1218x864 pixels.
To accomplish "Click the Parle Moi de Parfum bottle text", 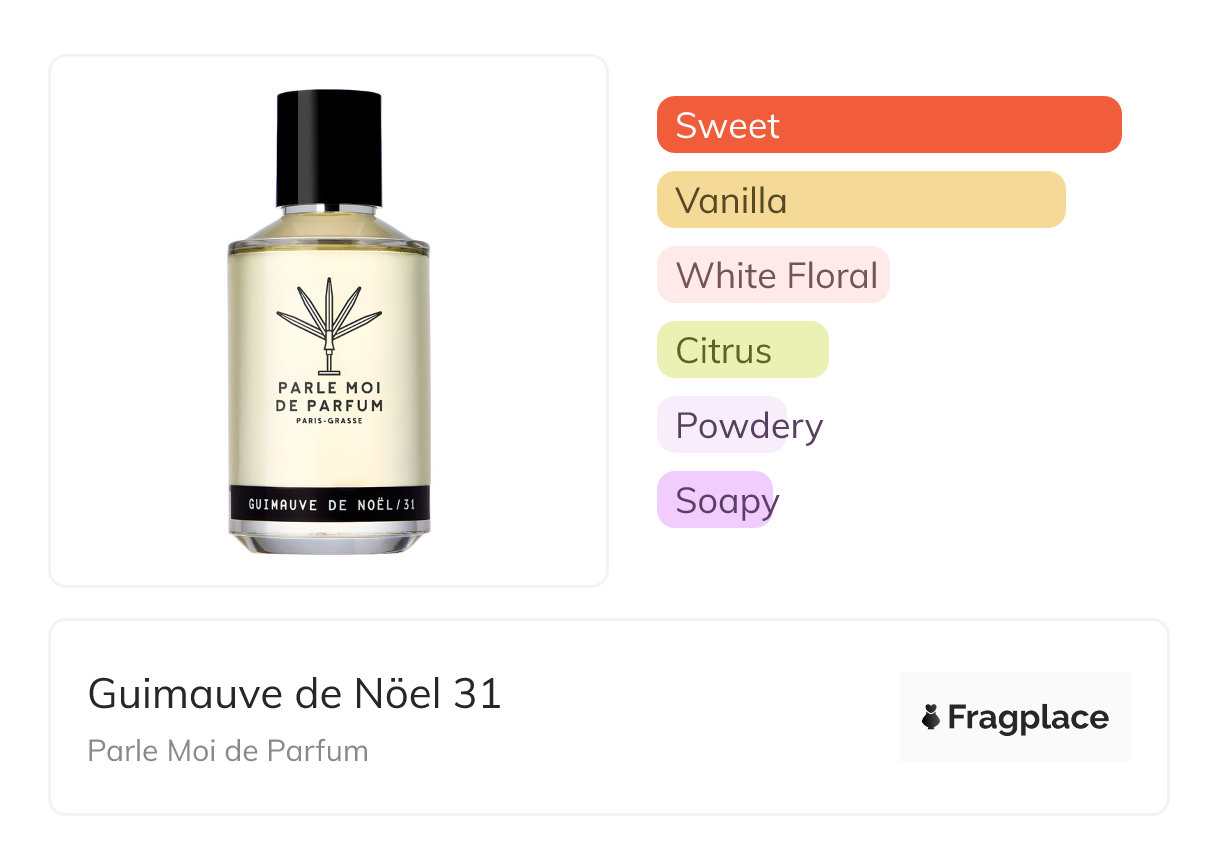I will (329, 397).
